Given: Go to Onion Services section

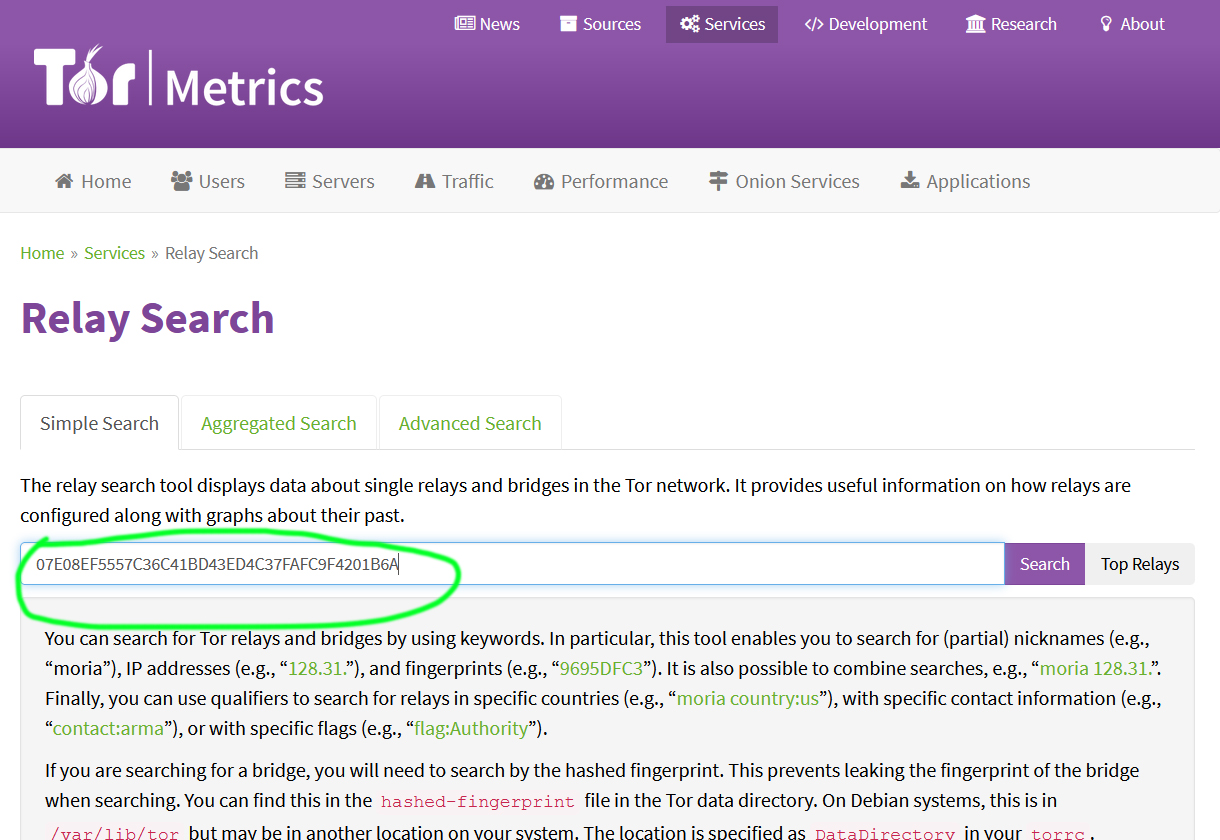Looking at the screenshot, I should pyautogui.click(x=784, y=181).
